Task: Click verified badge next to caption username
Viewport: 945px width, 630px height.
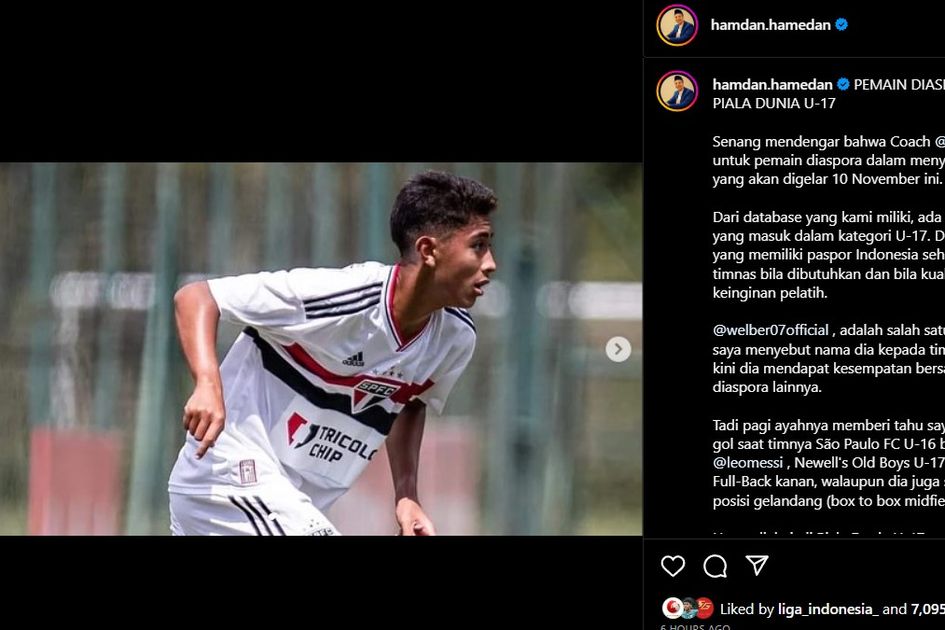Action: tap(843, 84)
